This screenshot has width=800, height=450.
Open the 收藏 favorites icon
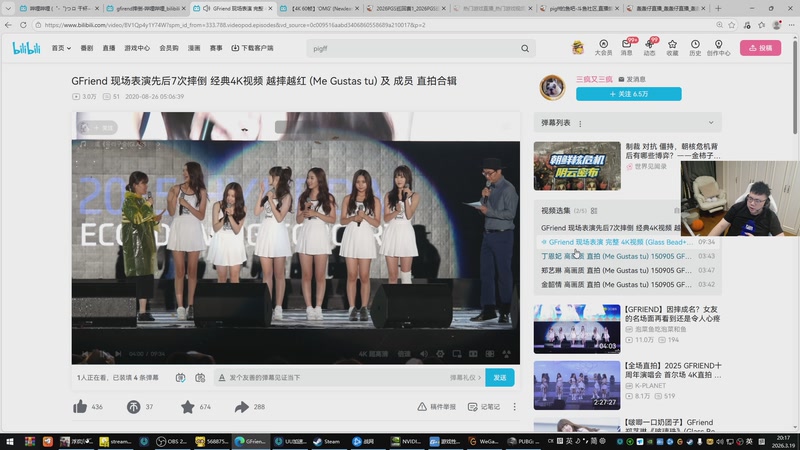click(672, 47)
